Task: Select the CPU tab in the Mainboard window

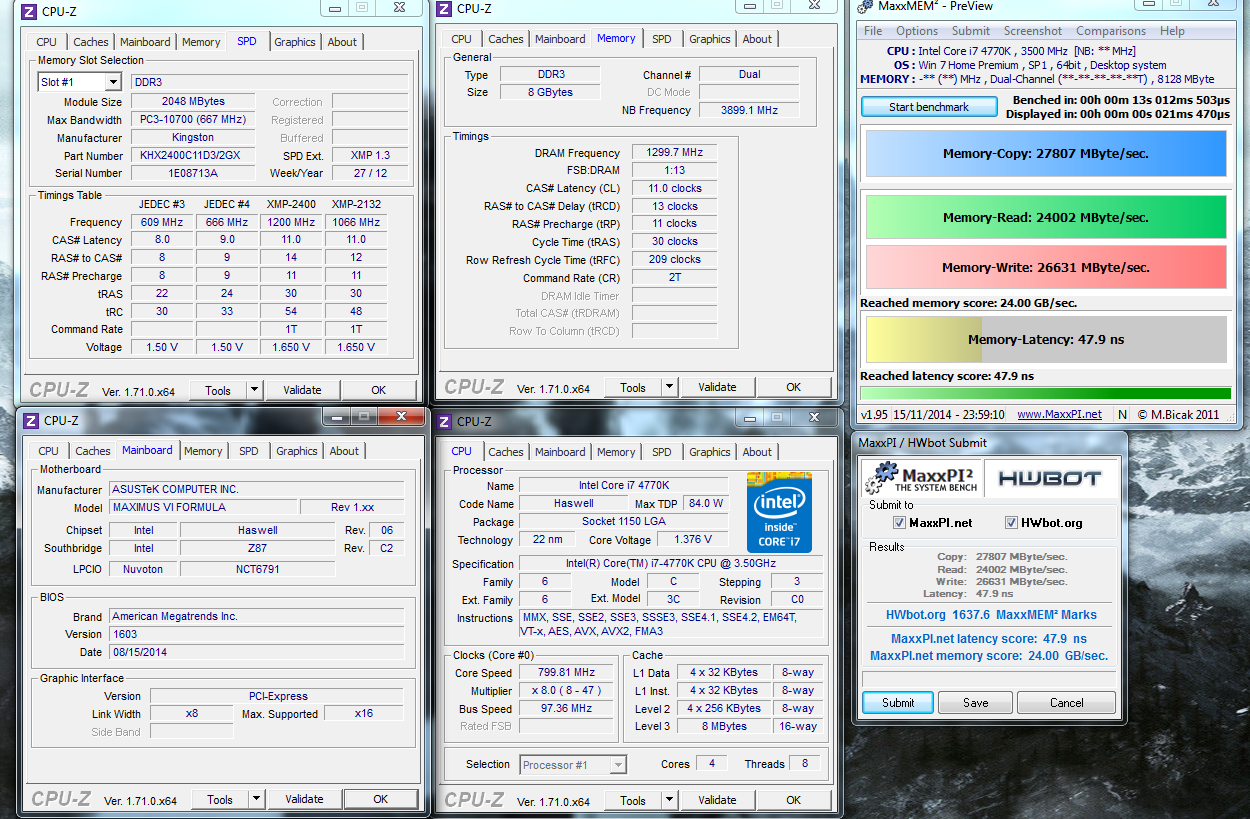Action: click(49, 451)
